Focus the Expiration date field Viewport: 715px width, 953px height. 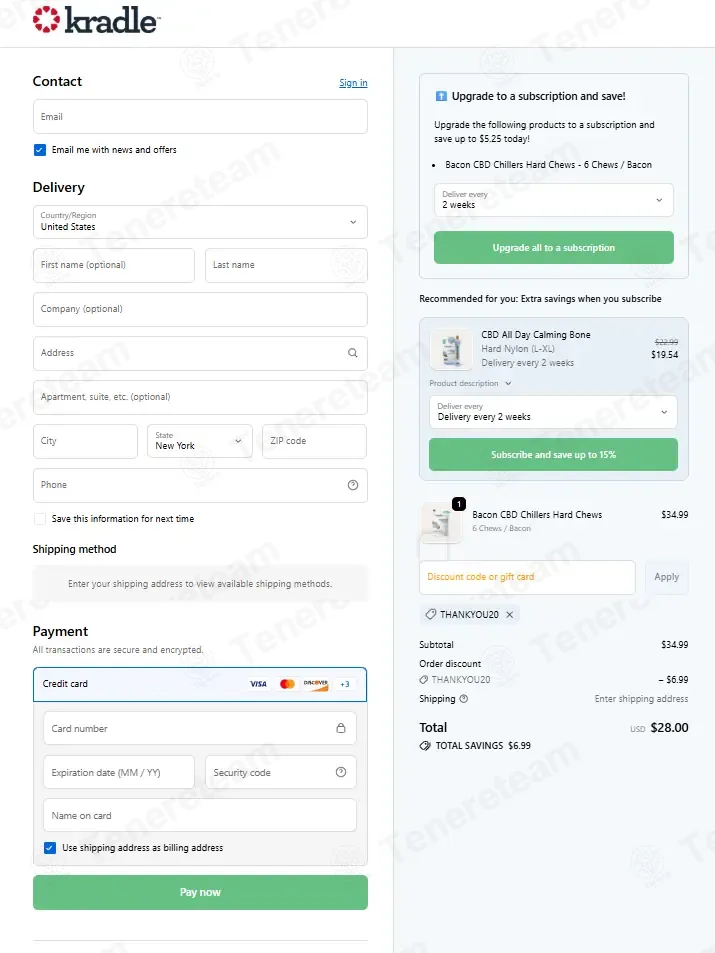pos(119,772)
